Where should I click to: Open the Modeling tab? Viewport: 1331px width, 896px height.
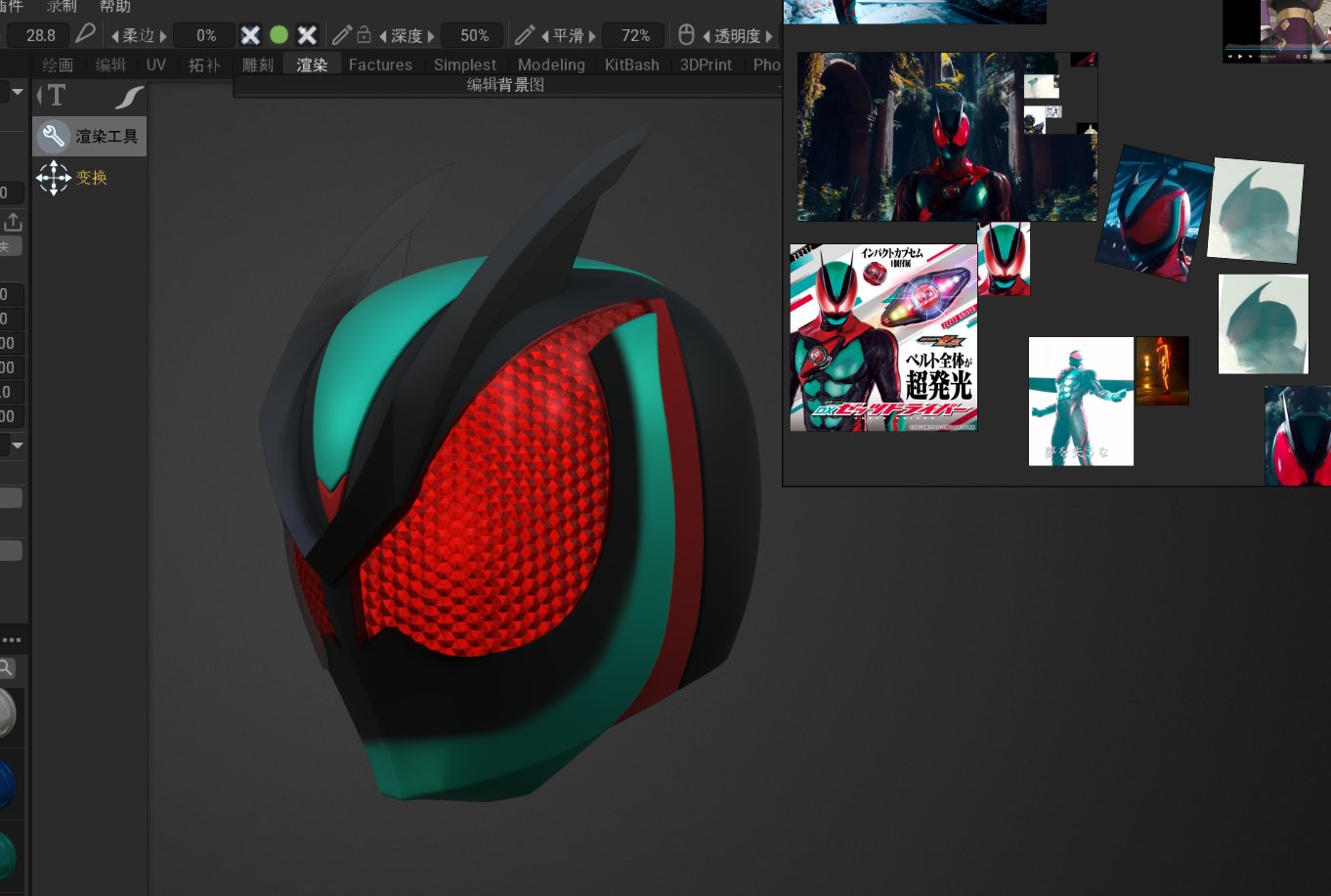[x=551, y=64]
